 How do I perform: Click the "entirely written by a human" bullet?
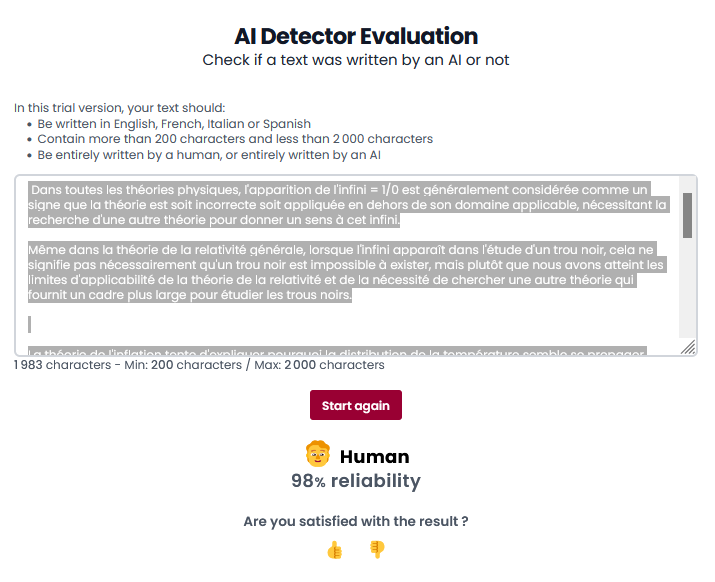point(209,155)
